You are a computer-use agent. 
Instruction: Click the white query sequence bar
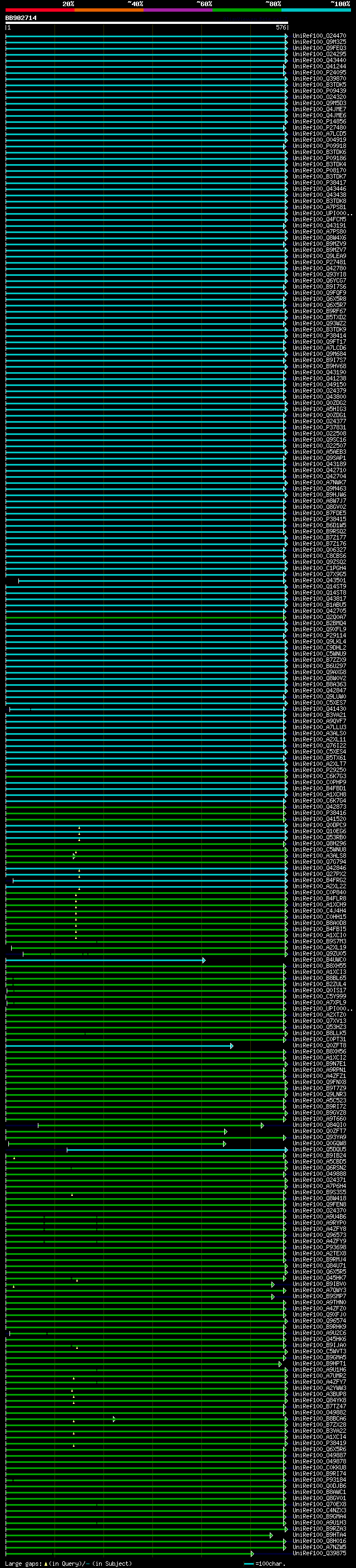click(x=146, y=23)
